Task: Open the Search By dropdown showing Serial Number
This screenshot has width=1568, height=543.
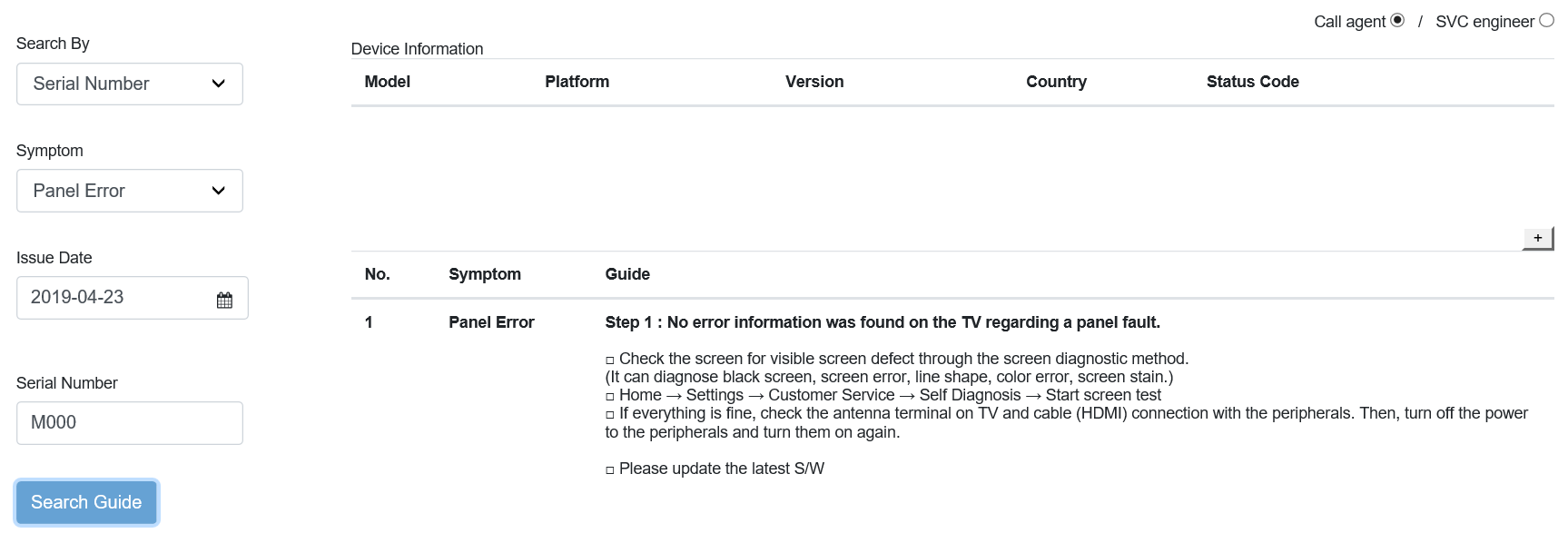Action: (130, 84)
